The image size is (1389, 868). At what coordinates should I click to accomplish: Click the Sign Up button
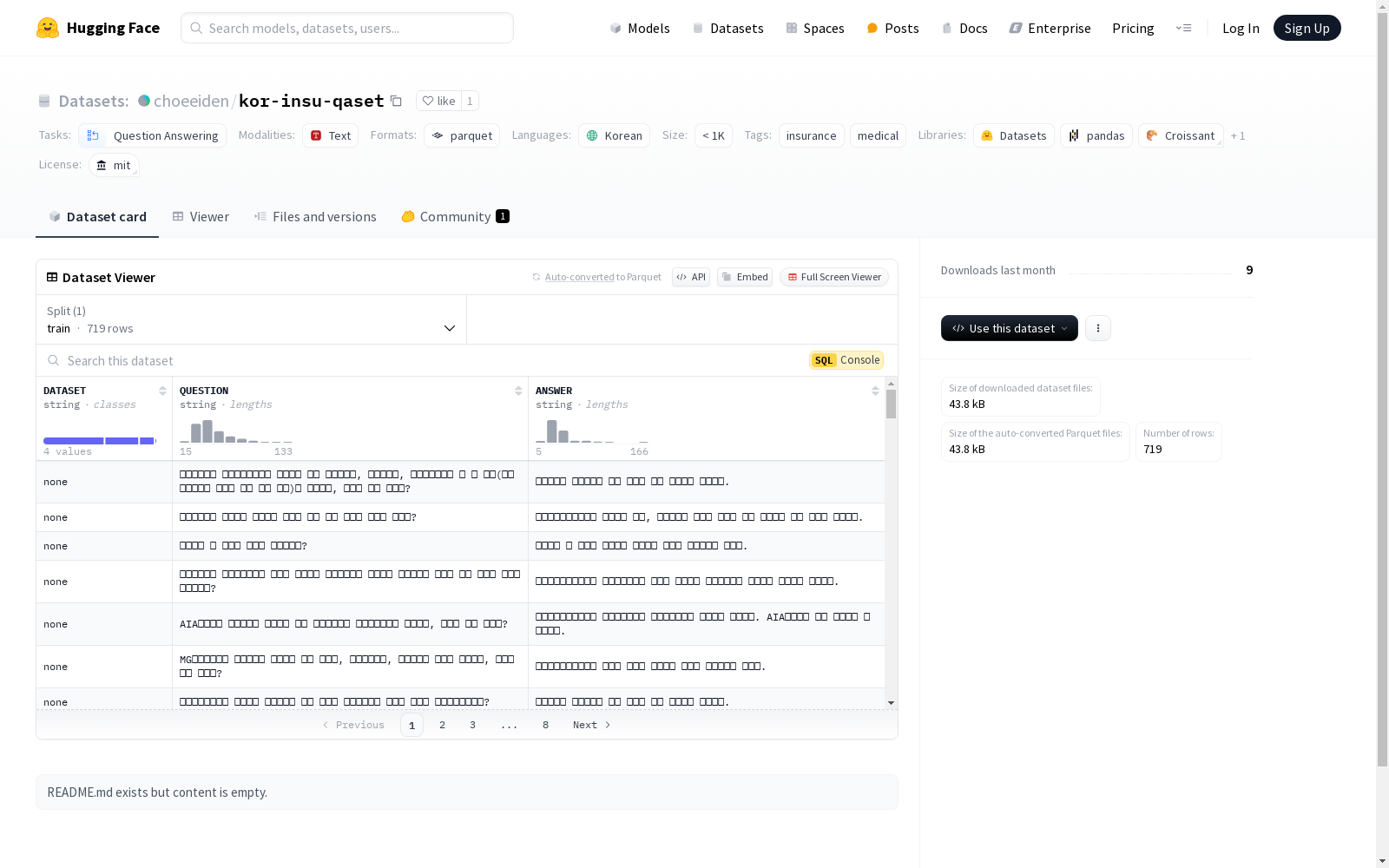pos(1307,28)
